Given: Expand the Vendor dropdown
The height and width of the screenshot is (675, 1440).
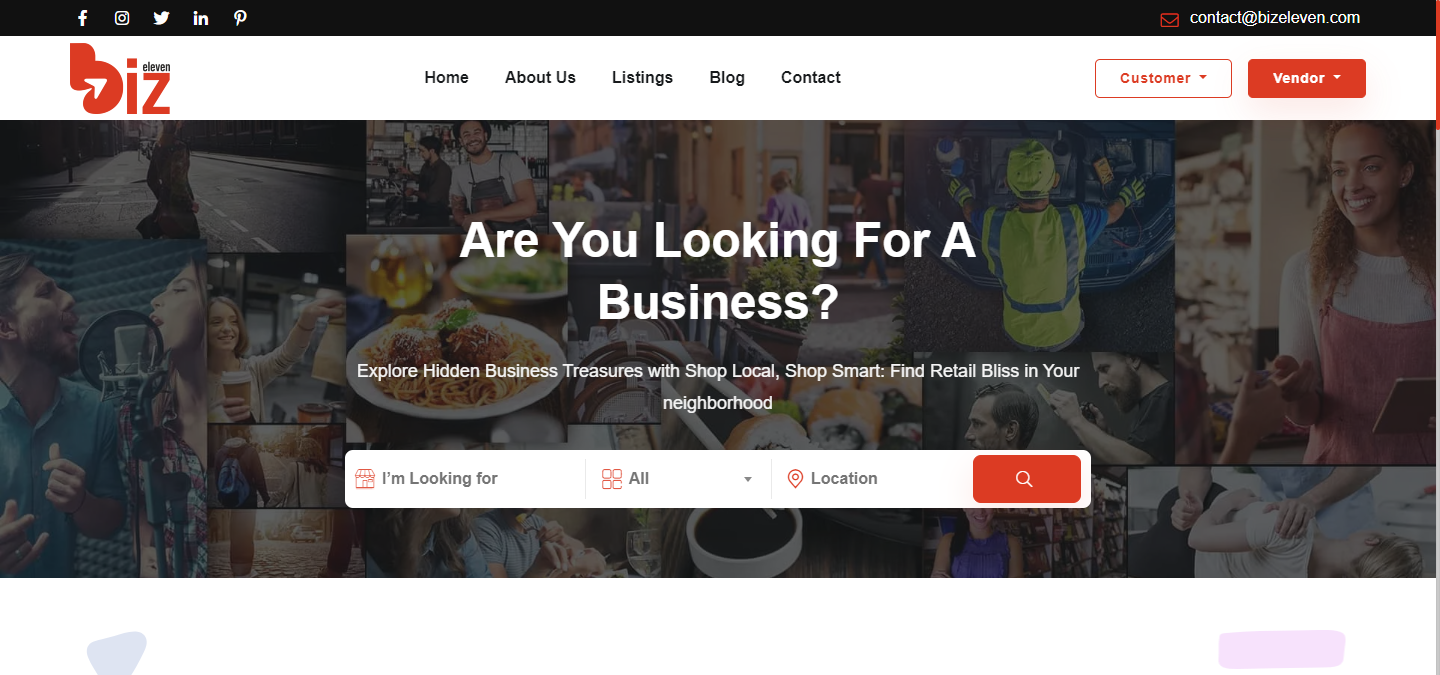Looking at the screenshot, I should click(1306, 78).
